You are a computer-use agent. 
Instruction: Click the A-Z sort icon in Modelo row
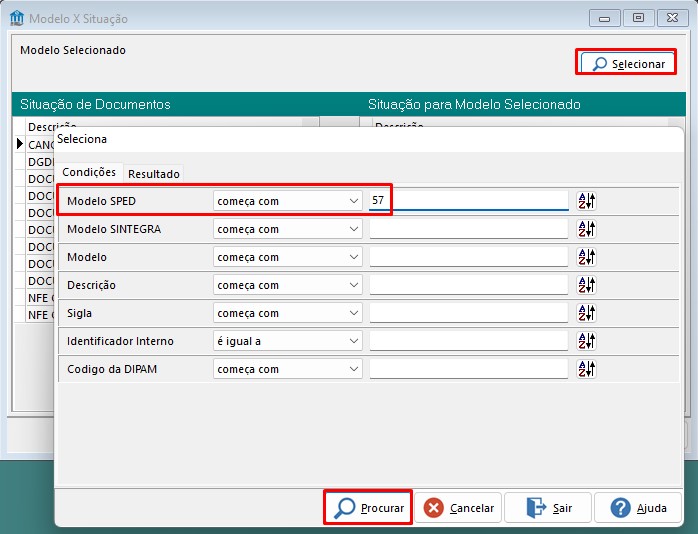tap(586, 257)
